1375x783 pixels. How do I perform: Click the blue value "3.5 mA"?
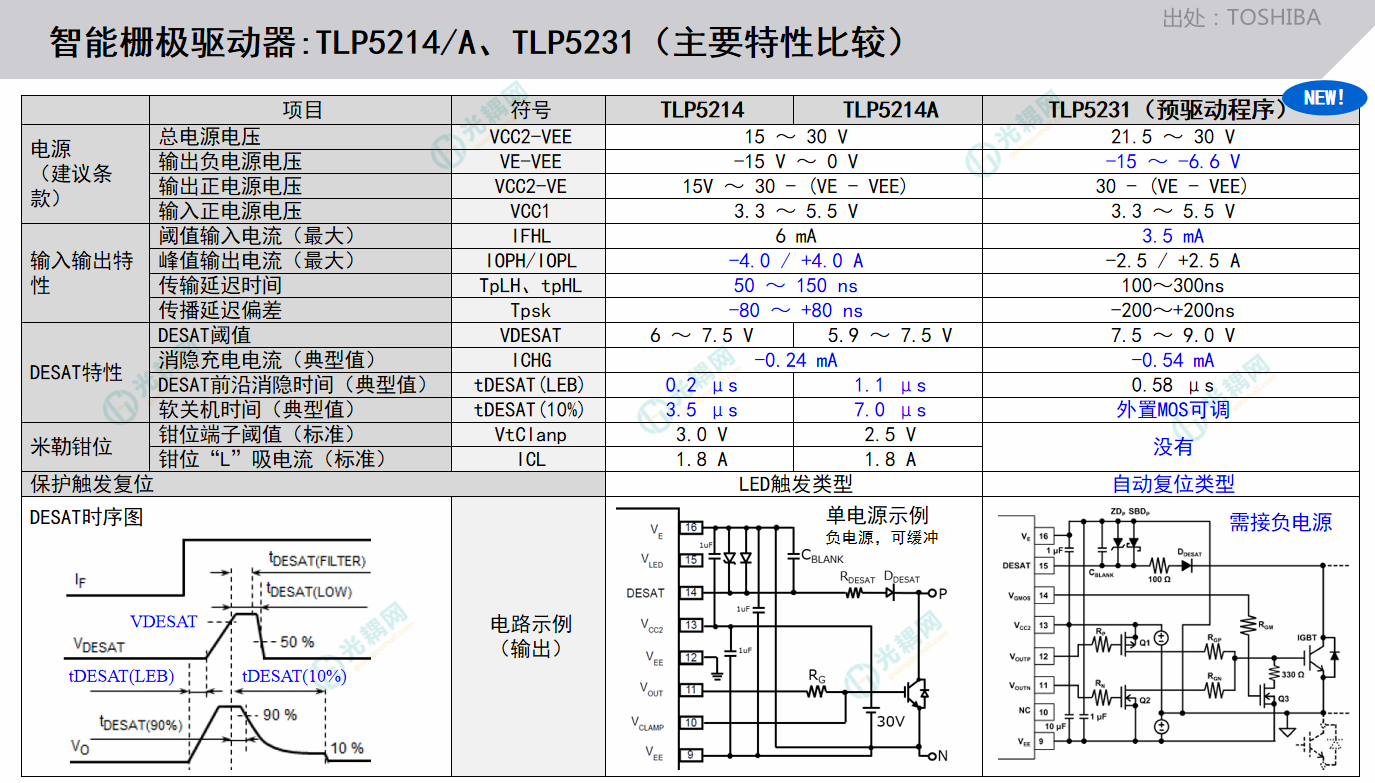[x=1172, y=236]
